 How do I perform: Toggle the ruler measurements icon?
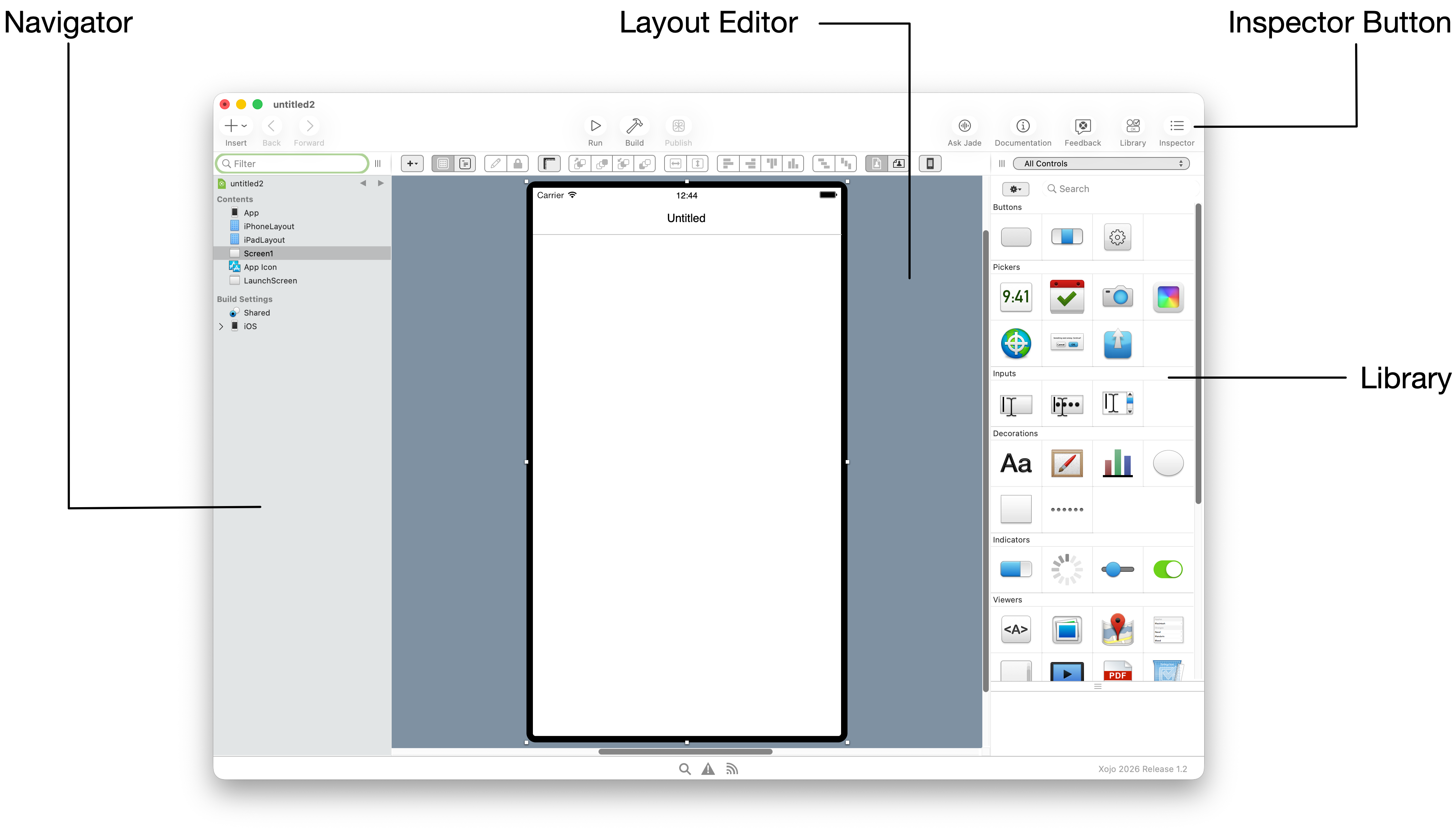click(x=549, y=163)
